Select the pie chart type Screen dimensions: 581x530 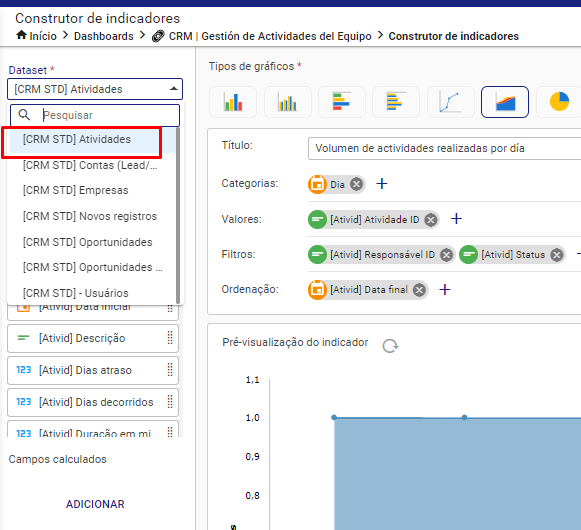559,102
